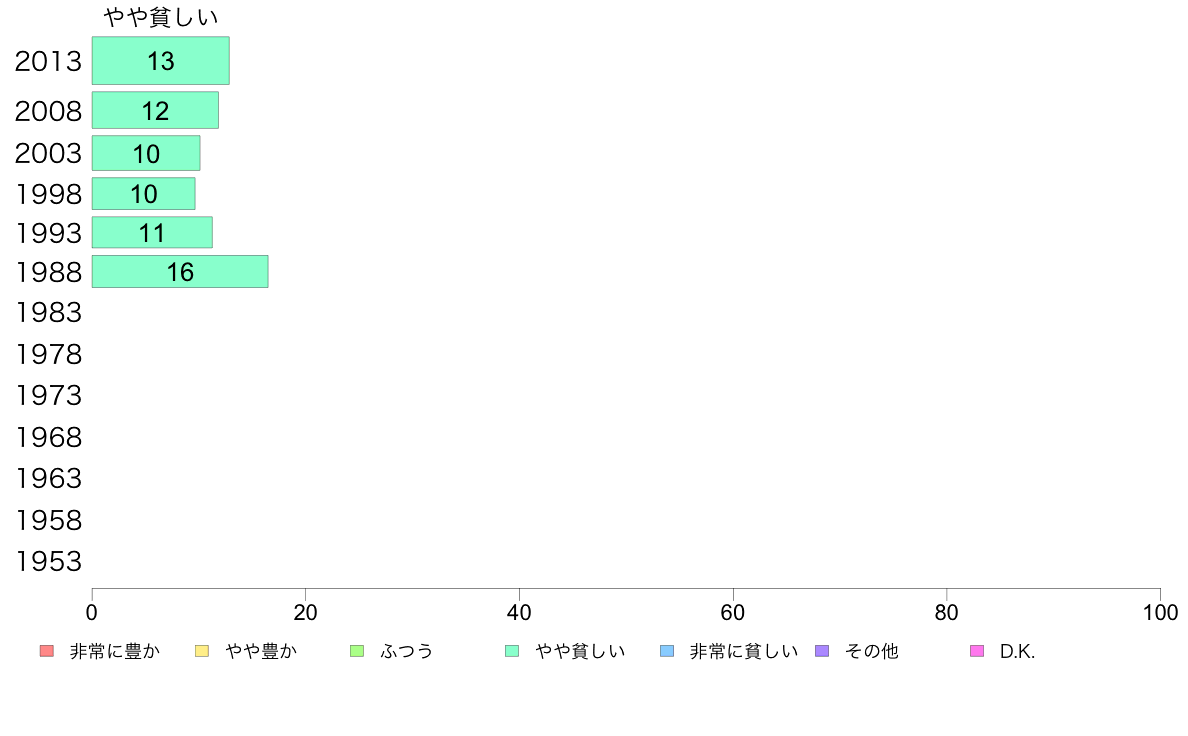Viewport: 1188px width, 736px height.
Task: Select the 2013 bar showing 13
Action: pos(161,61)
